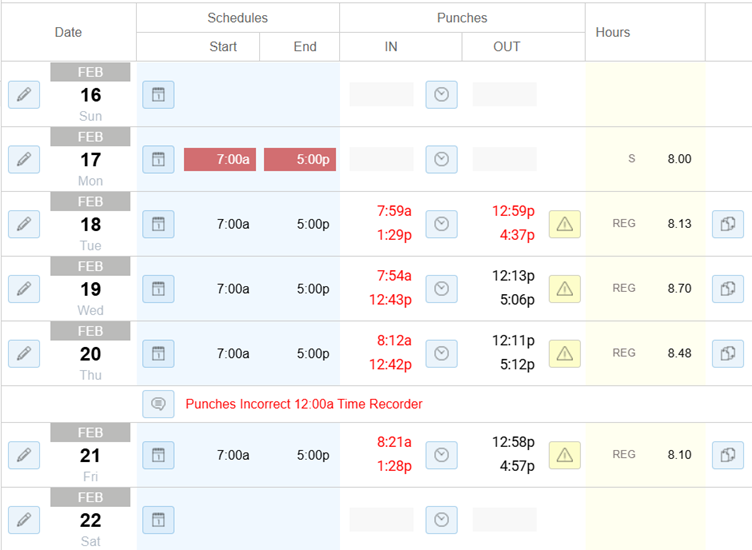Click the 8.00 scheduled hours on Feb 17

pyautogui.click(x=679, y=159)
